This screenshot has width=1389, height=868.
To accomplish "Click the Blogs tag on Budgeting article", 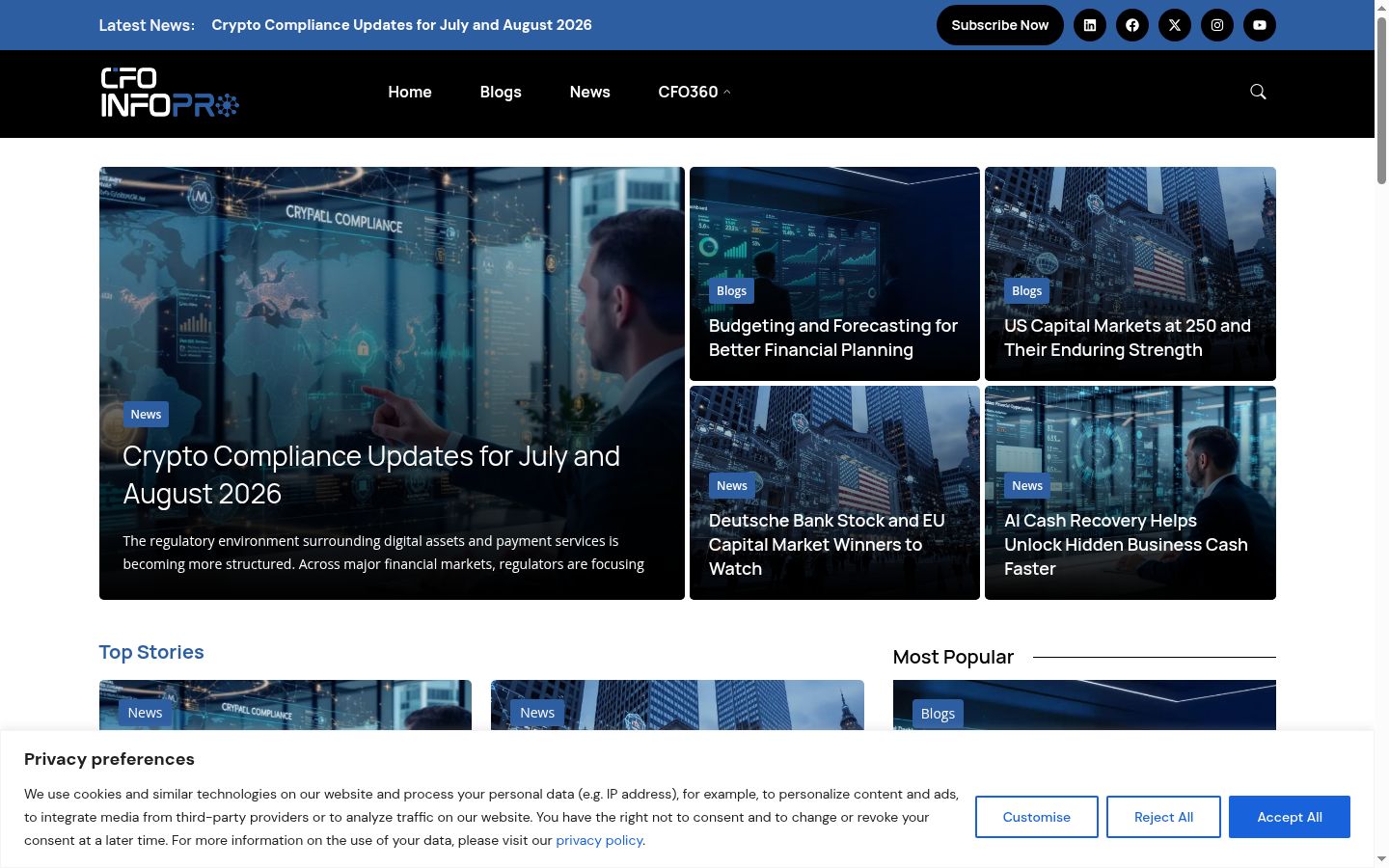I will click(x=731, y=290).
